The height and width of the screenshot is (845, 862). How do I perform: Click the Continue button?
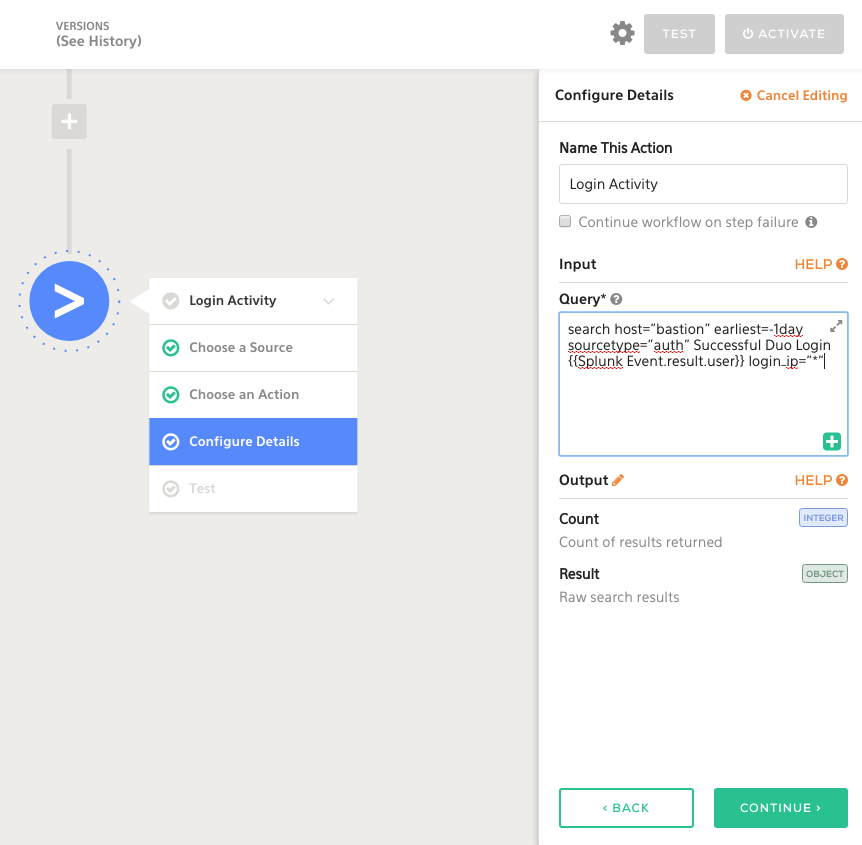780,808
